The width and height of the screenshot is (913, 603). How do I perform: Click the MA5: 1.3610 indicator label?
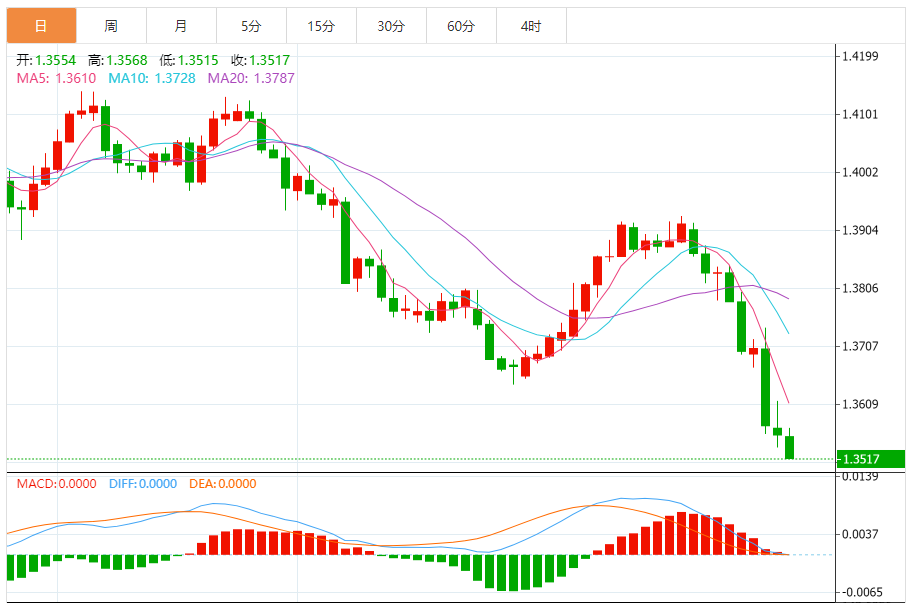pos(56,77)
